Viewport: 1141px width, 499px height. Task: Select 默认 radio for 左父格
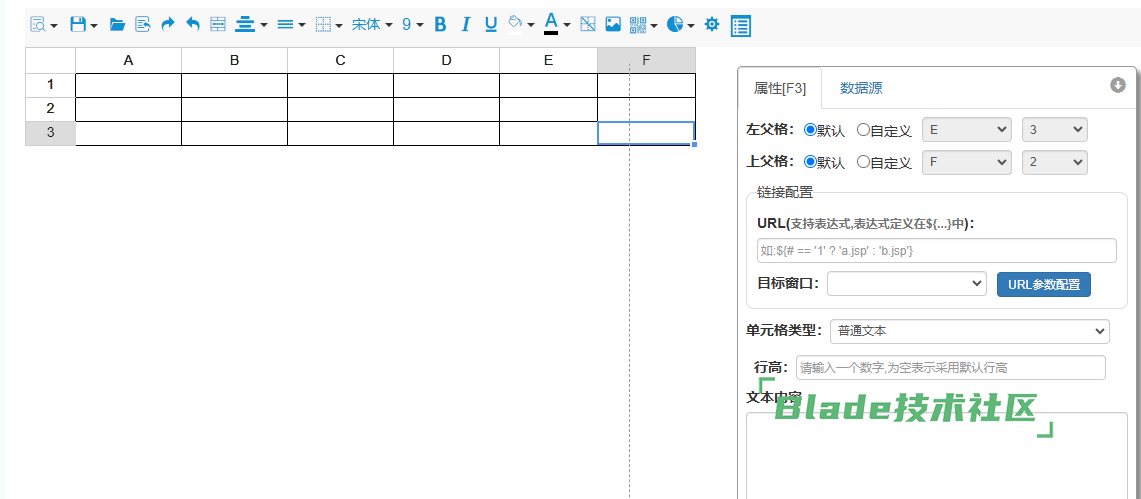[x=810, y=130]
